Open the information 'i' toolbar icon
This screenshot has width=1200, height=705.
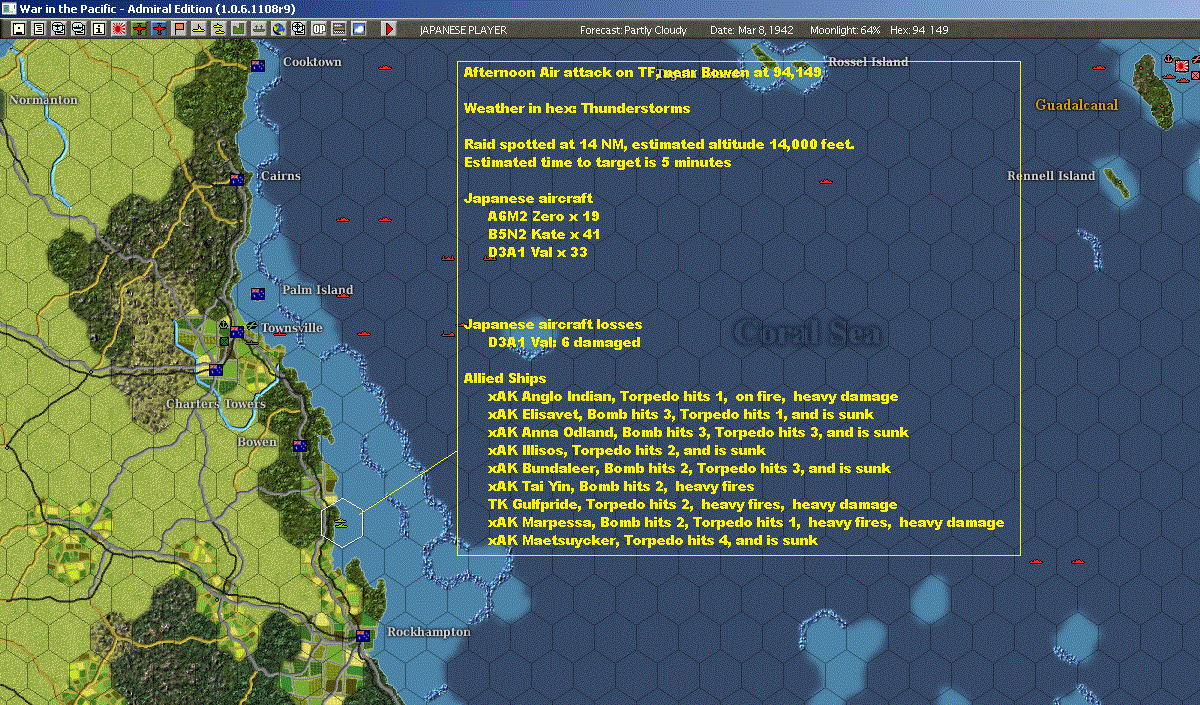(98, 29)
